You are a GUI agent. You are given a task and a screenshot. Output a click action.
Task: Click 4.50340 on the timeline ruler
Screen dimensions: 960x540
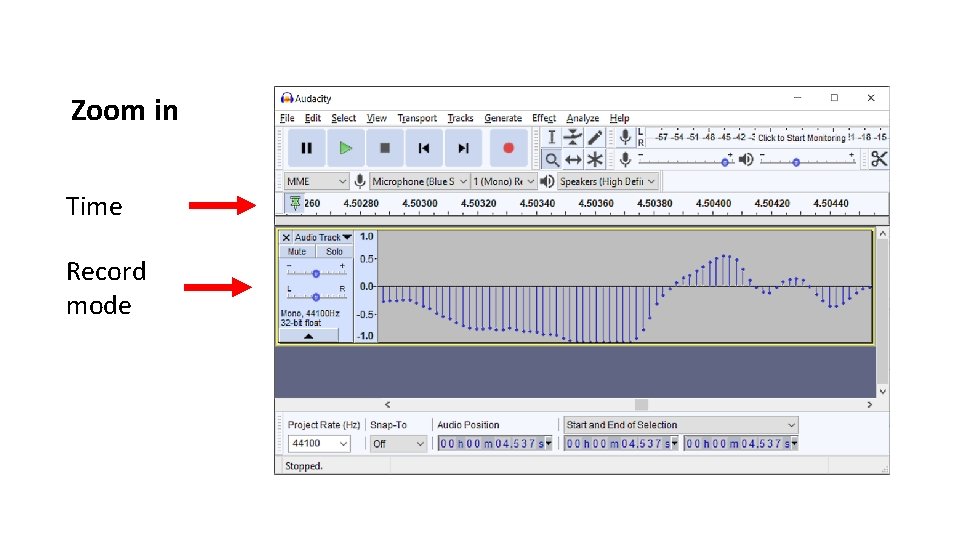[537, 203]
